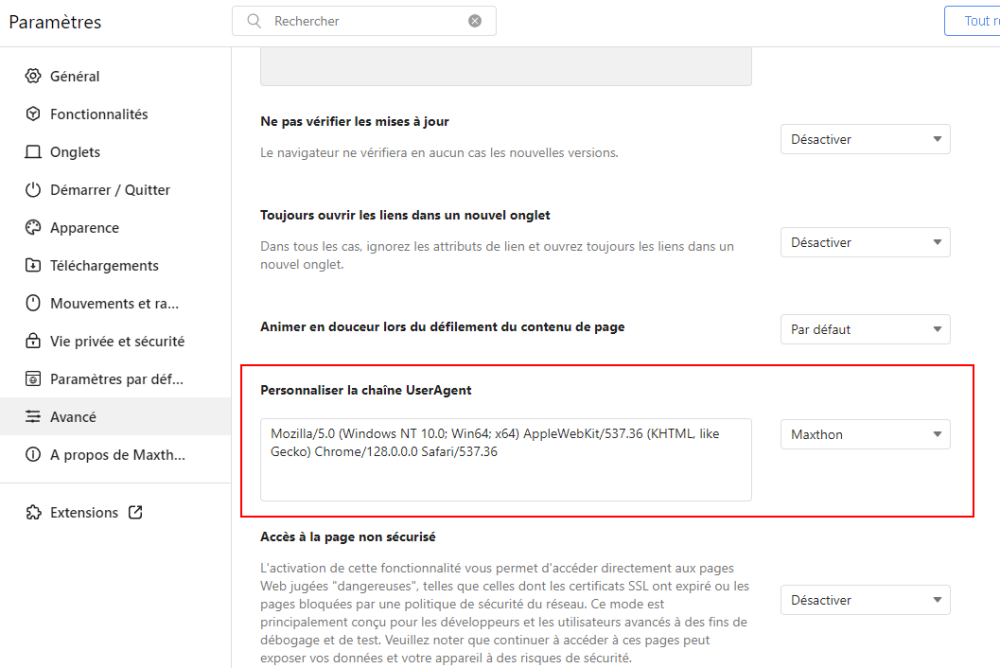Click the Démarrer / Quitter power icon
Image resolution: width=1000 pixels, height=668 pixels.
(x=33, y=190)
